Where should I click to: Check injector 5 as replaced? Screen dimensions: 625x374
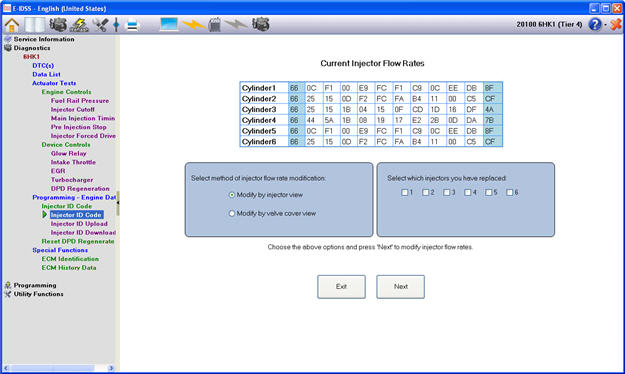pyautogui.click(x=488, y=192)
